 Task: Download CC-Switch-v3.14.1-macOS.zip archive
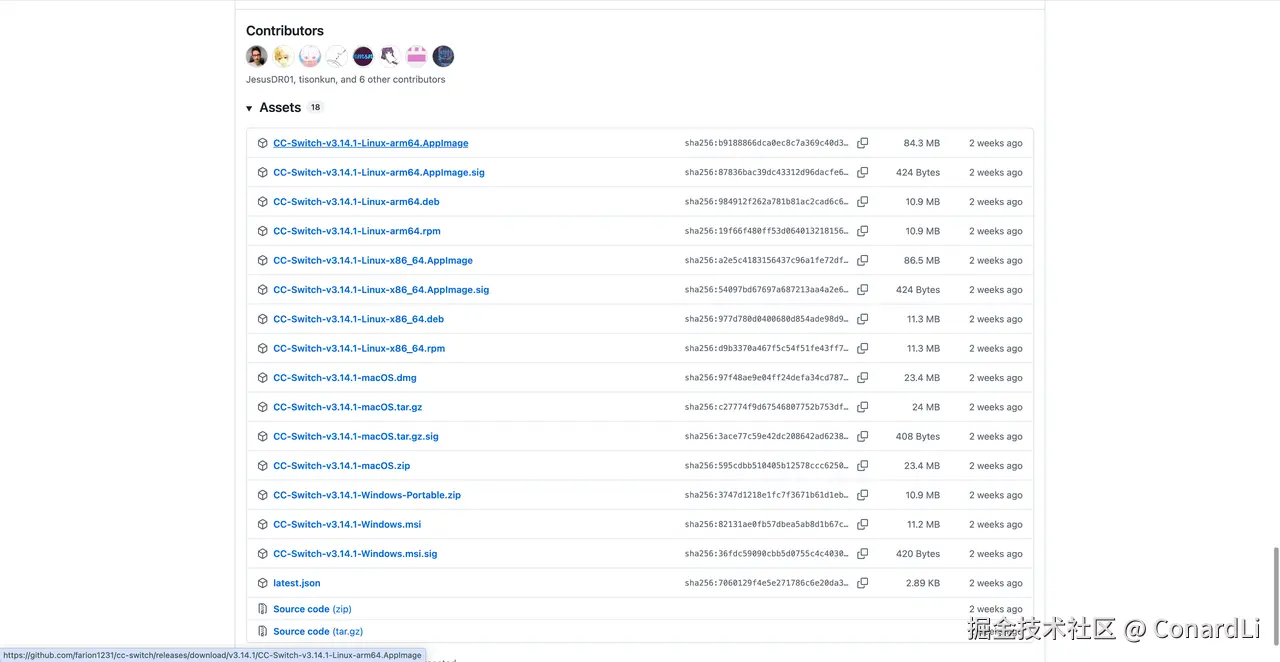point(341,466)
